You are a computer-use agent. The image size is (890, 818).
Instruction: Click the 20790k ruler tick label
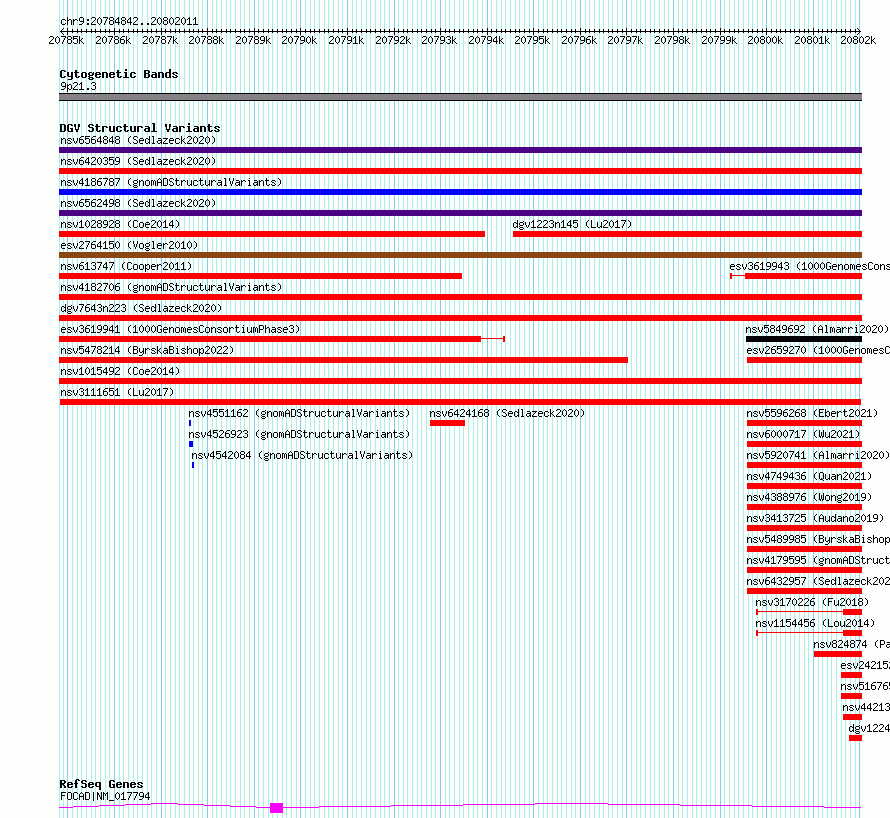tap(299, 40)
